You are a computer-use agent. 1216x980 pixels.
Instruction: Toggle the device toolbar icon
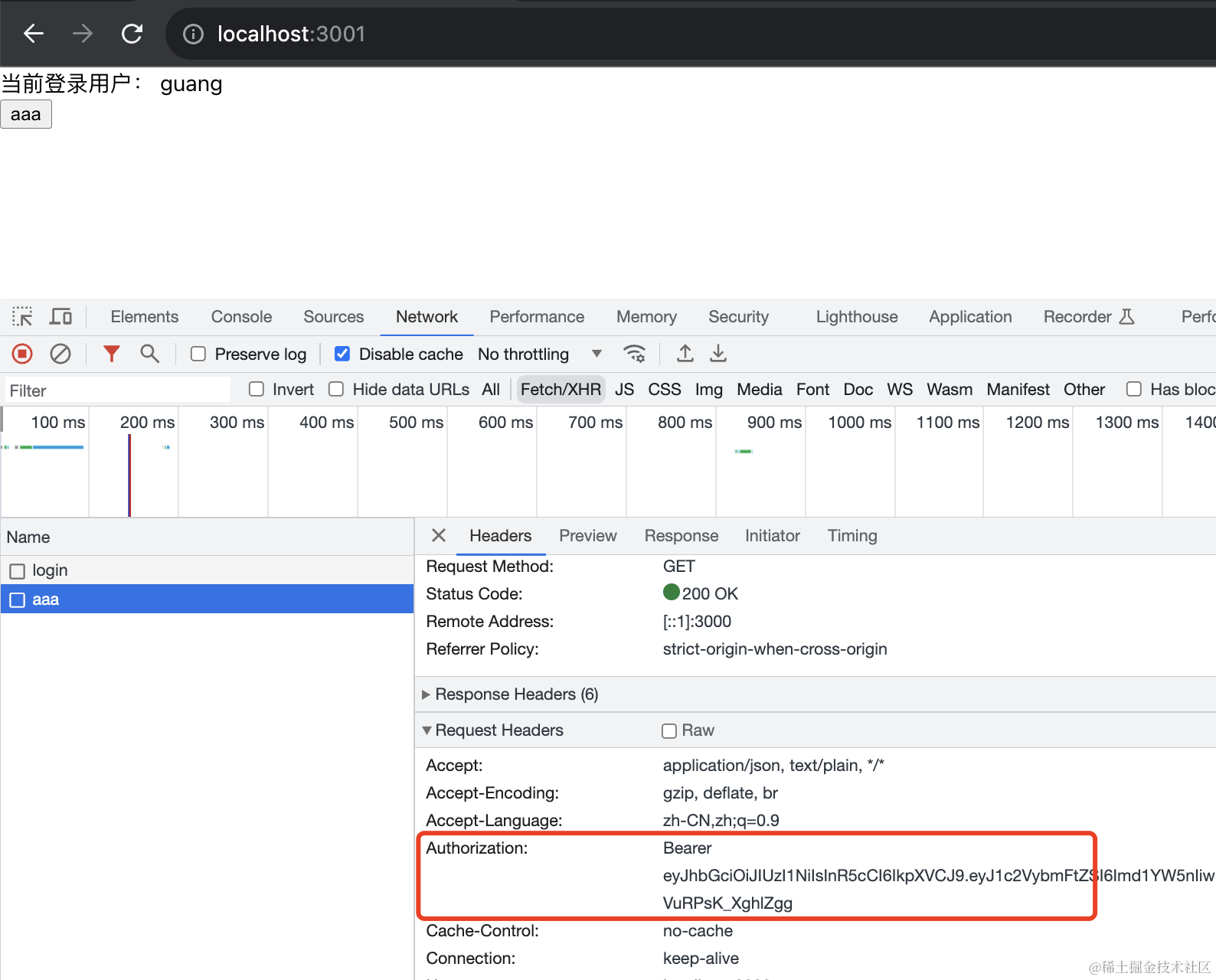coord(60,317)
